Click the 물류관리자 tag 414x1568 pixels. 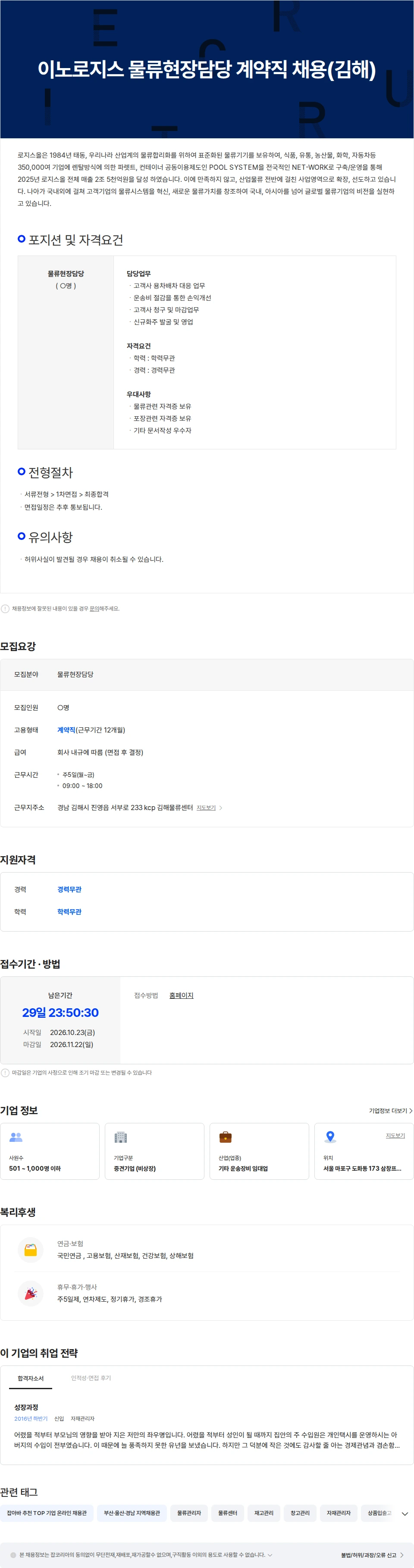[189, 1513]
